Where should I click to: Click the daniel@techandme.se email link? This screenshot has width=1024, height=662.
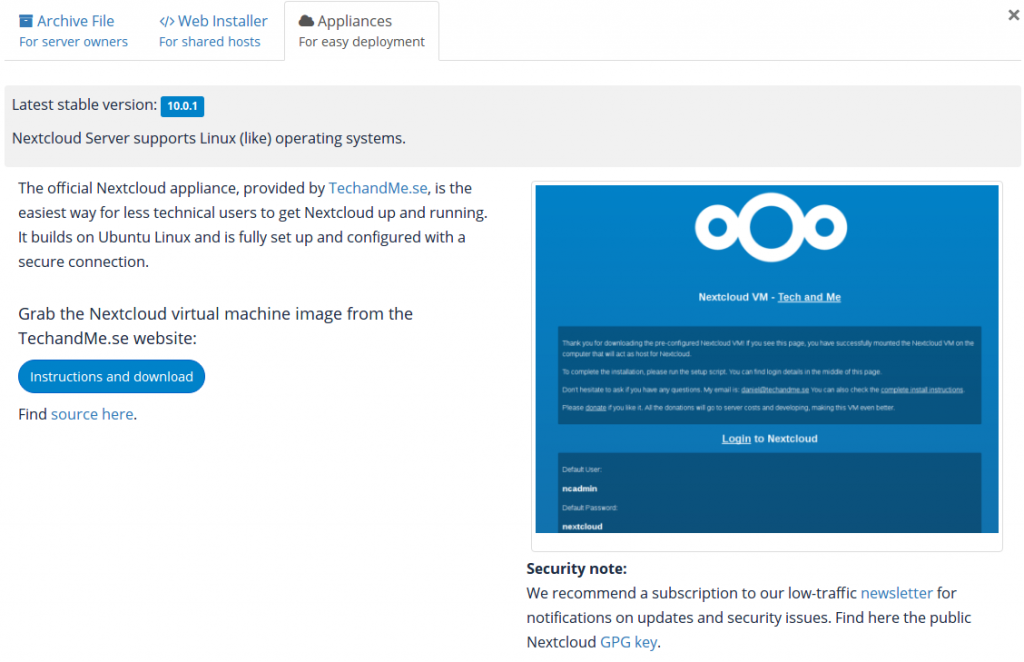[x=775, y=390]
